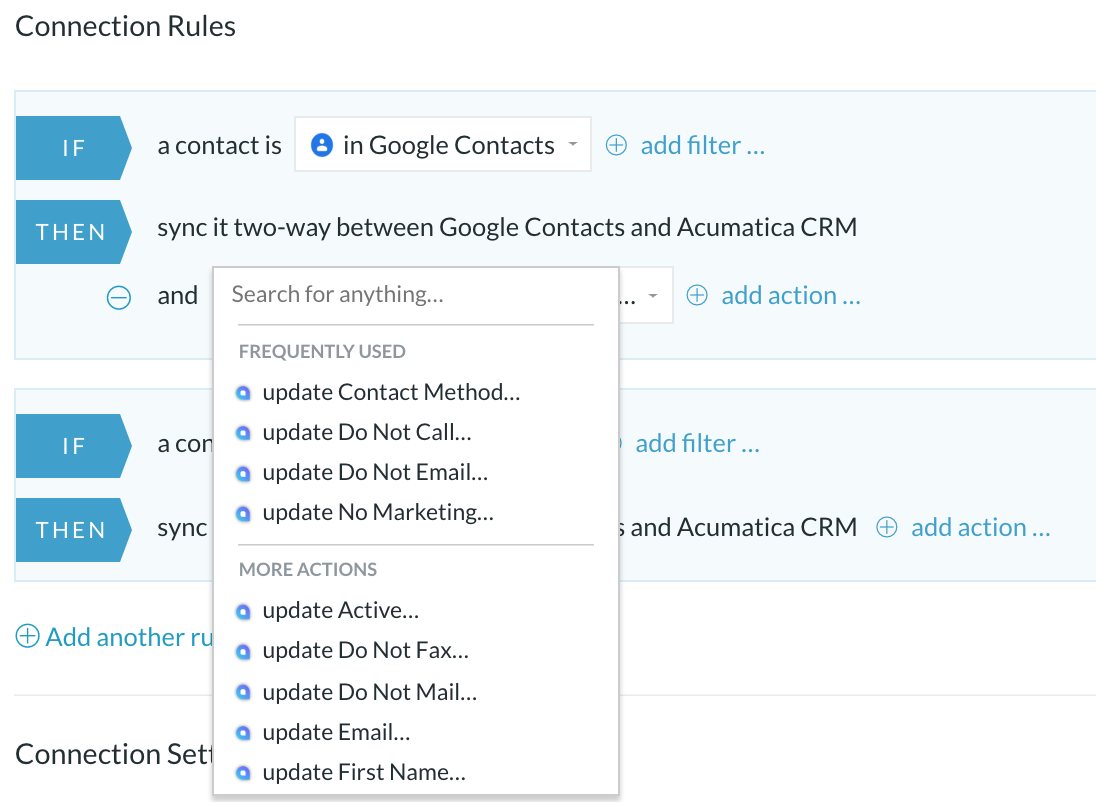This screenshot has width=1096, height=802.
Task: Click the plus icon beside second-rule 'add action'
Action: tap(887, 527)
